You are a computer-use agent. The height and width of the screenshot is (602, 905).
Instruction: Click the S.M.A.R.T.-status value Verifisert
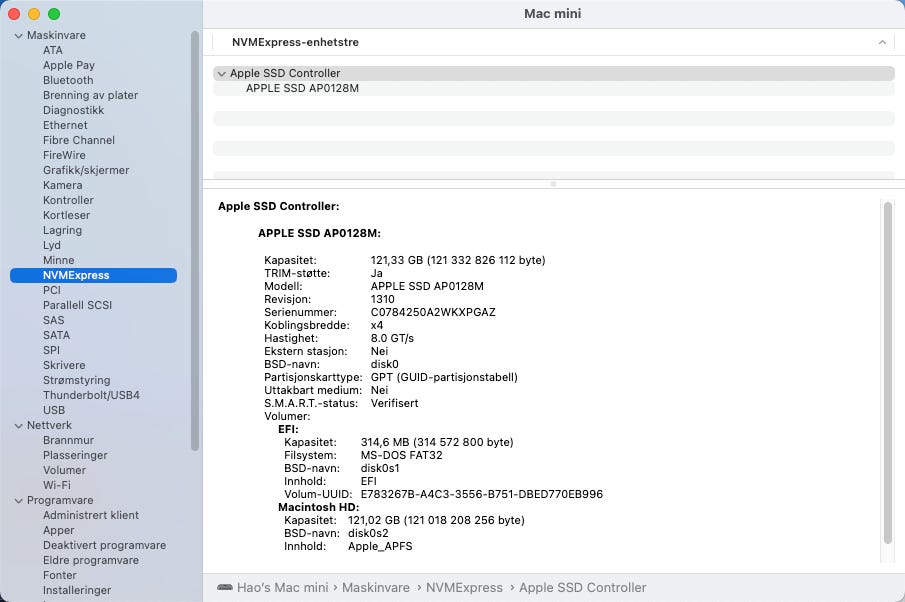coord(394,403)
